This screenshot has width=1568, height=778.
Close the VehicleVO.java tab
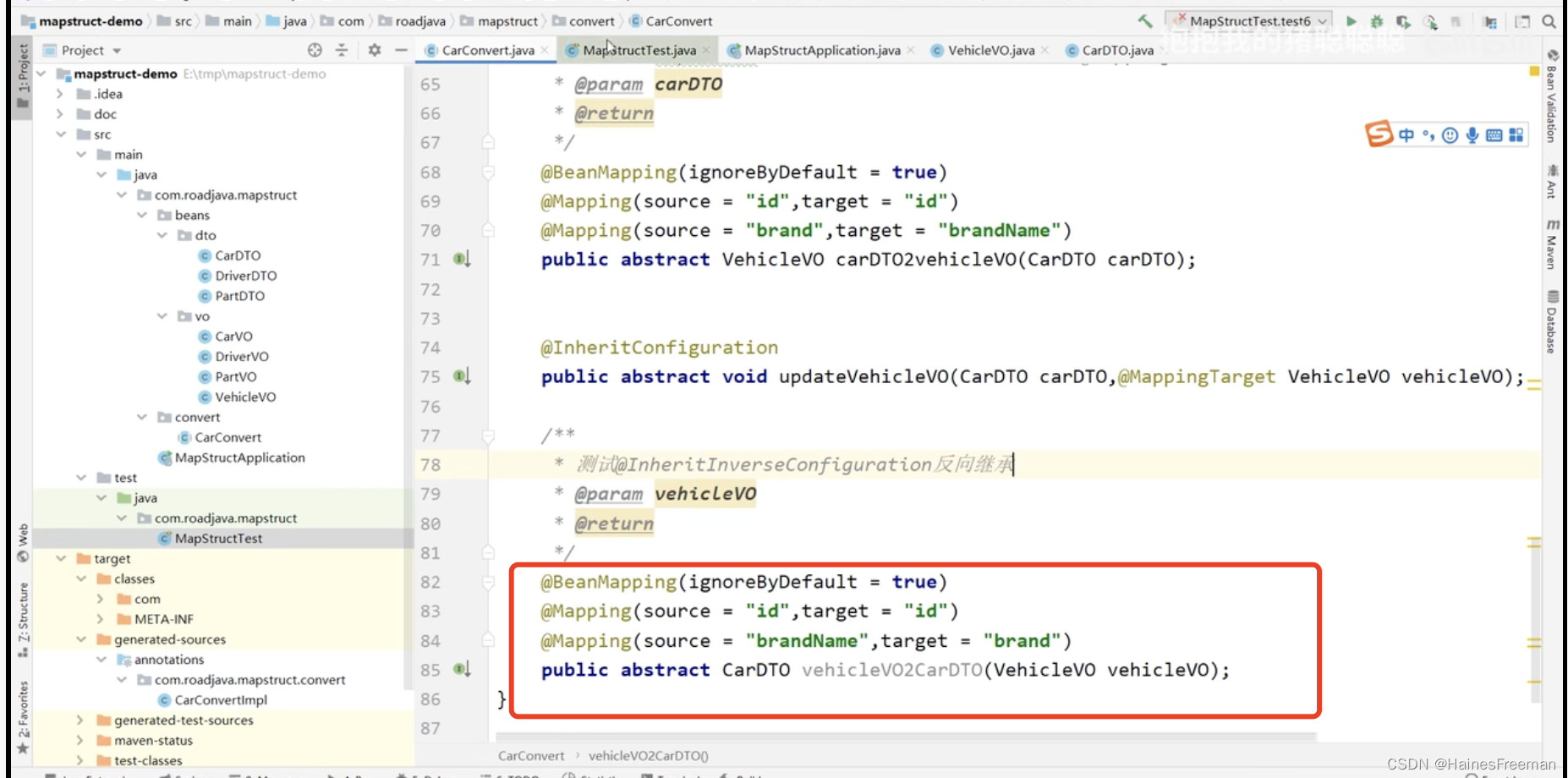pos(1045,51)
